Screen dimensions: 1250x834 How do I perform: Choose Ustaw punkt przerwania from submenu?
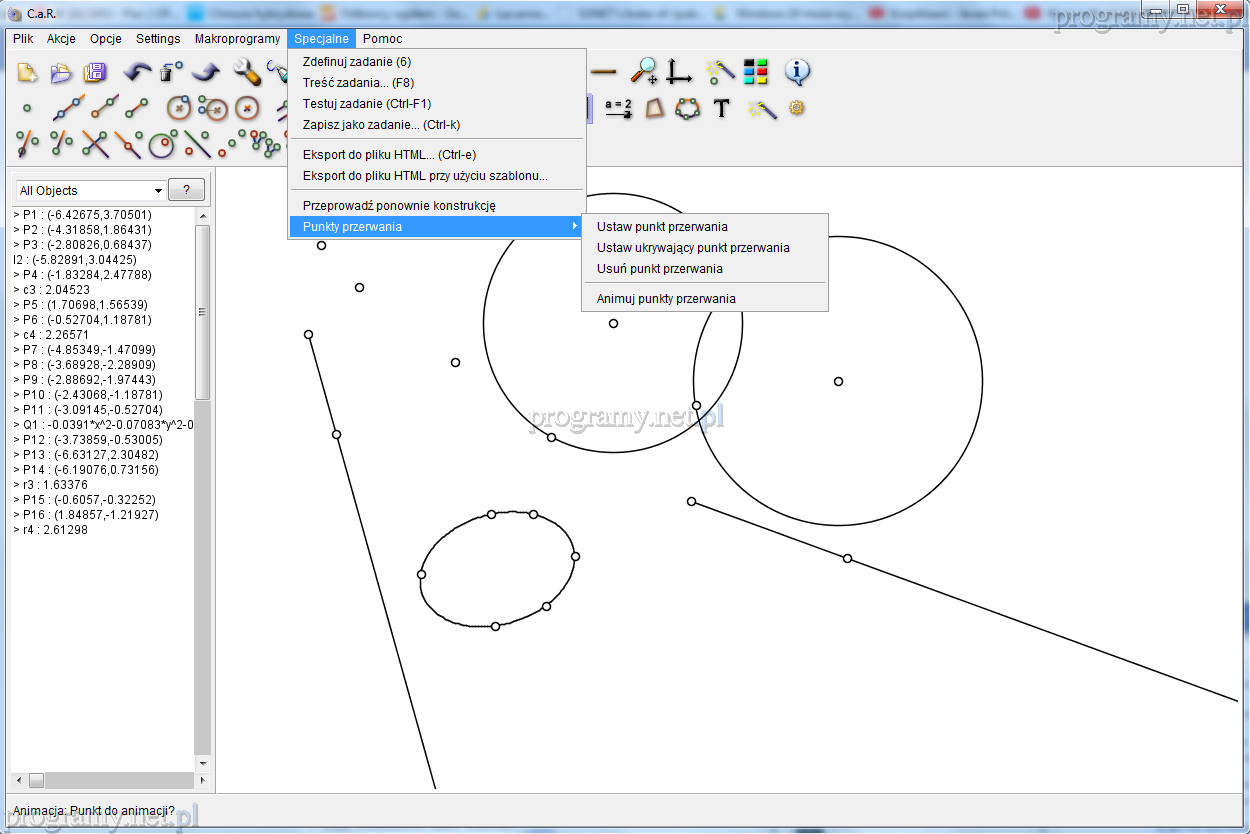point(662,227)
